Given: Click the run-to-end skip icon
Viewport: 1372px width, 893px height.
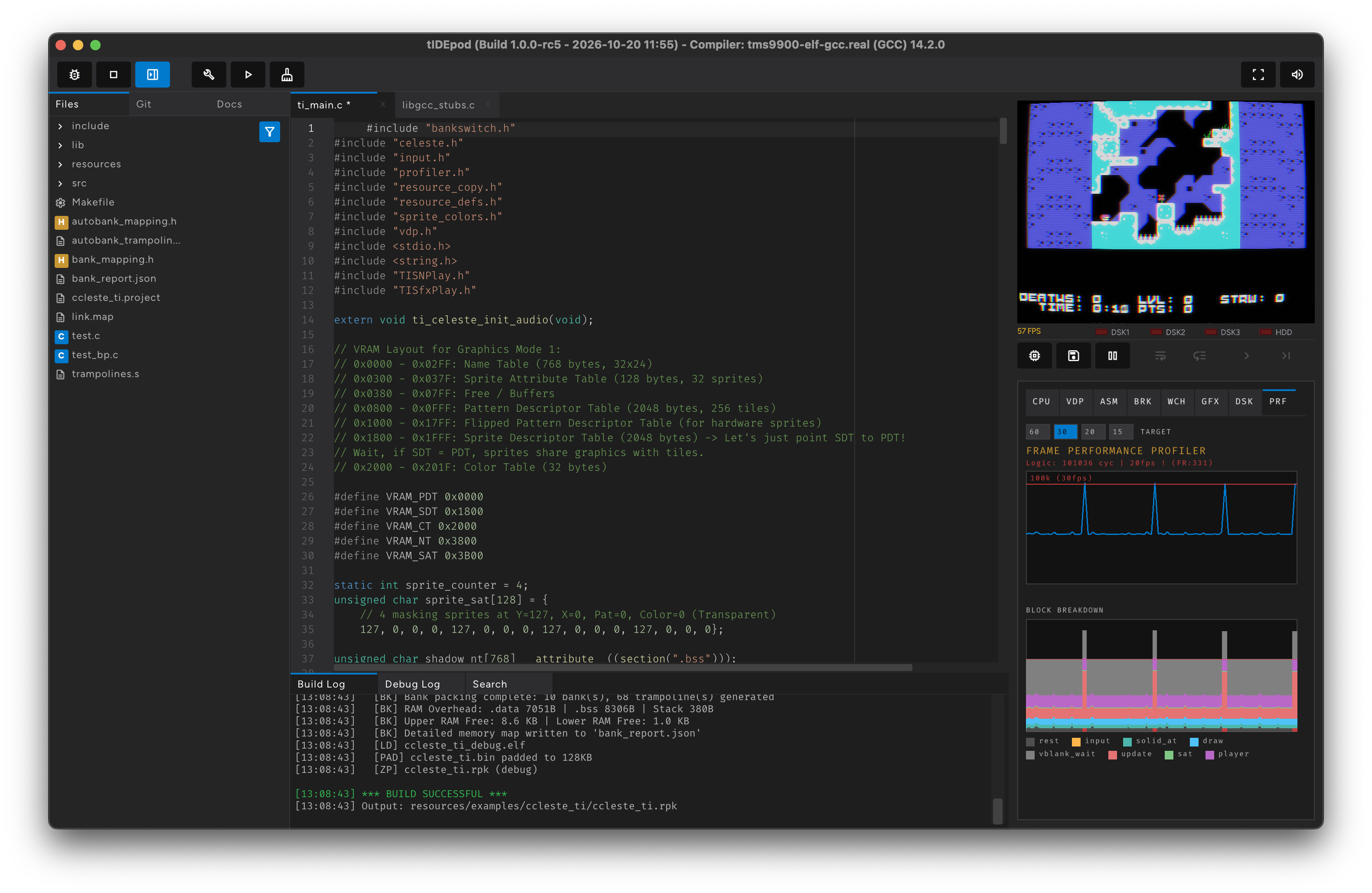Looking at the screenshot, I should [x=1286, y=356].
